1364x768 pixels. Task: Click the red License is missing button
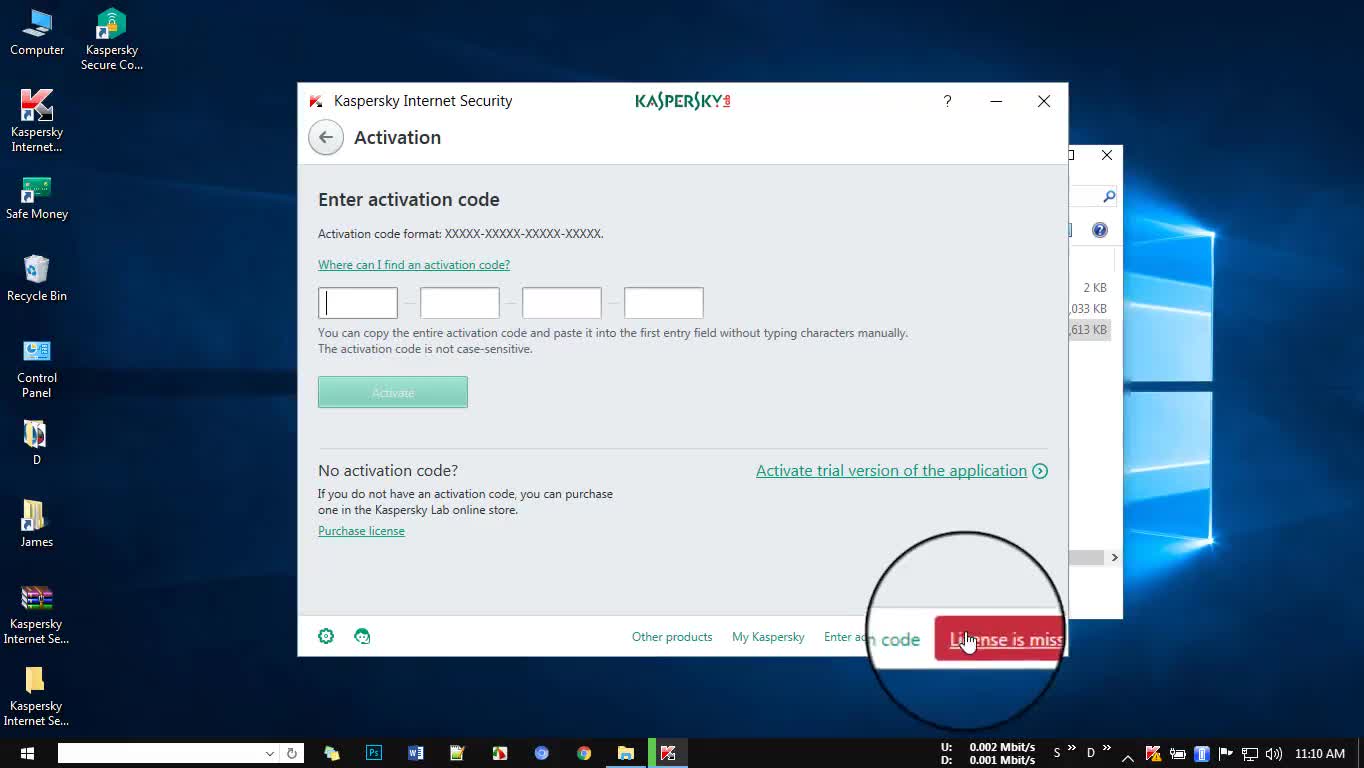click(1001, 639)
